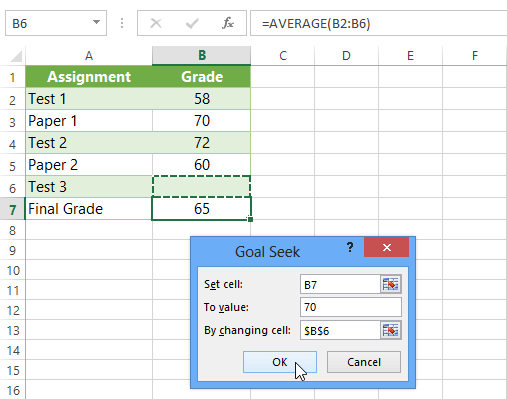Click OK in Goal Seek dialog

click(x=280, y=362)
